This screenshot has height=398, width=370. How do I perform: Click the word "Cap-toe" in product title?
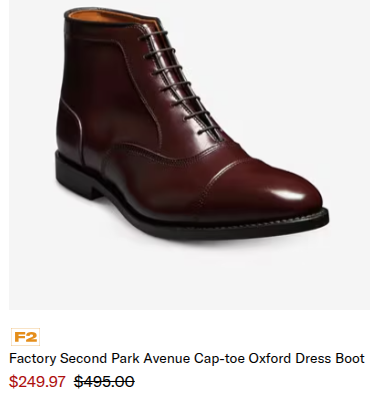click(x=220, y=359)
